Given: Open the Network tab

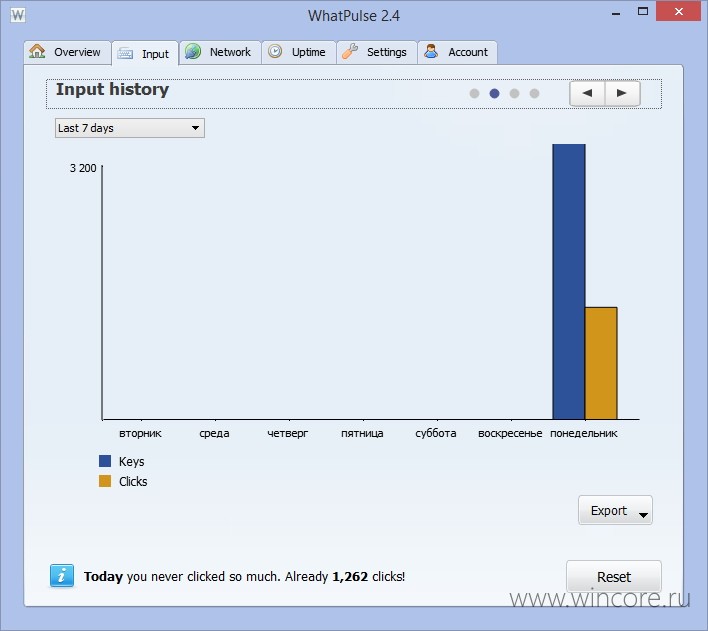Looking at the screenshot, I should click(x=220, y=52).
